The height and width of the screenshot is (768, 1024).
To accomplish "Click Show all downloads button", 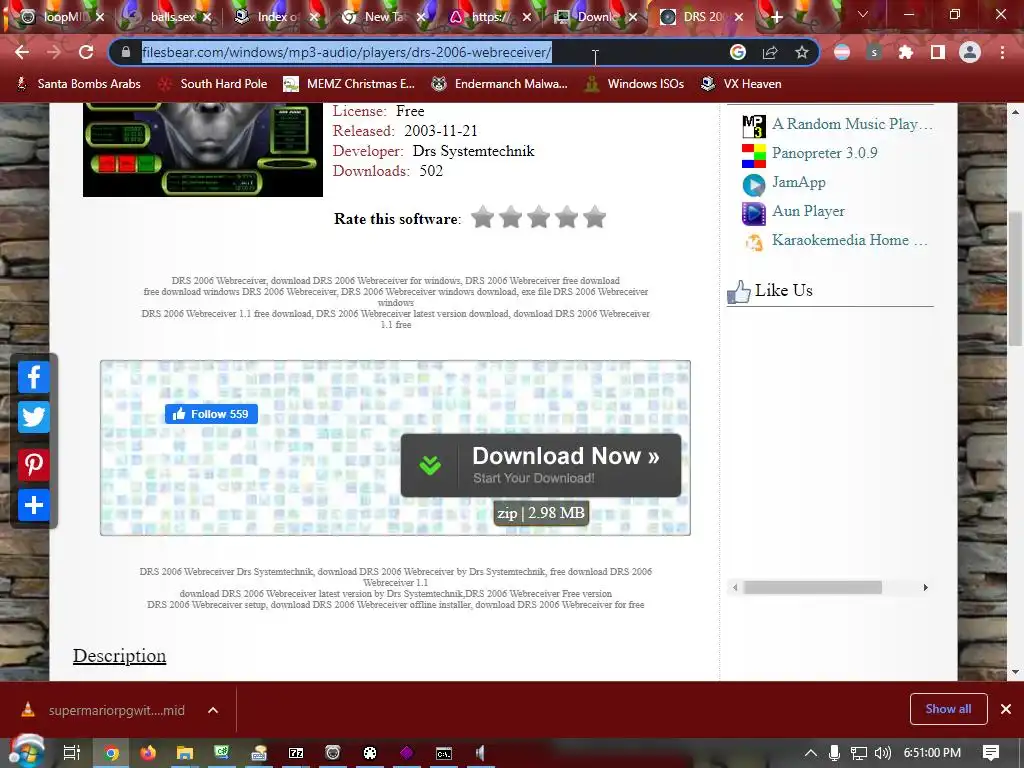I will point(948,709).
